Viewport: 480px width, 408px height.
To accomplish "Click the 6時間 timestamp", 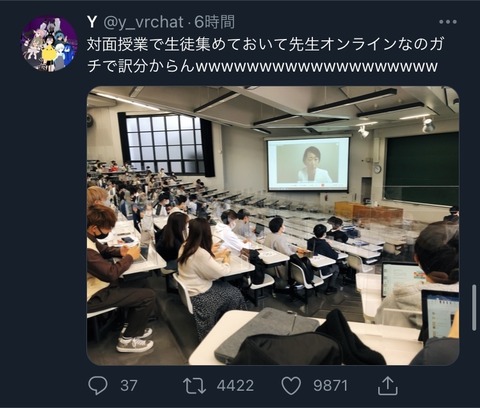I will 215,22.
